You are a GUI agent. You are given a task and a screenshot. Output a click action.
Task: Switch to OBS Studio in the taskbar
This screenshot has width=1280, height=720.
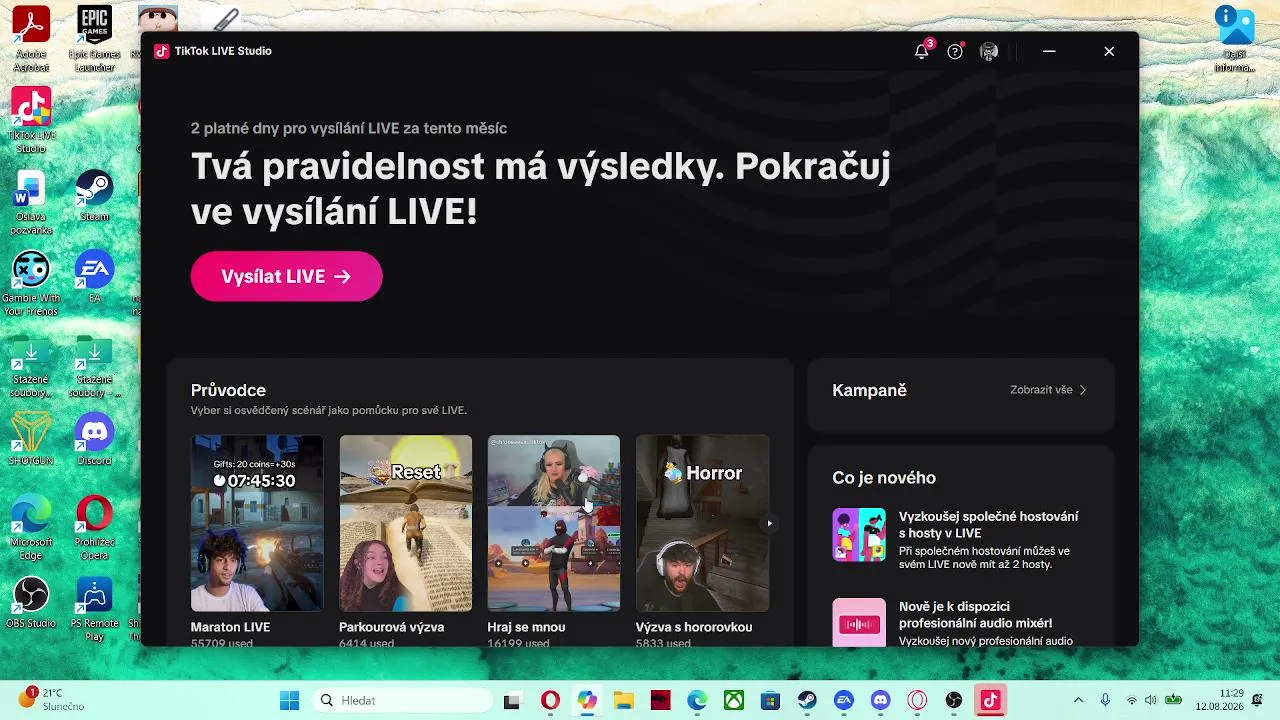pyautogui.click(x=954, y=700)
